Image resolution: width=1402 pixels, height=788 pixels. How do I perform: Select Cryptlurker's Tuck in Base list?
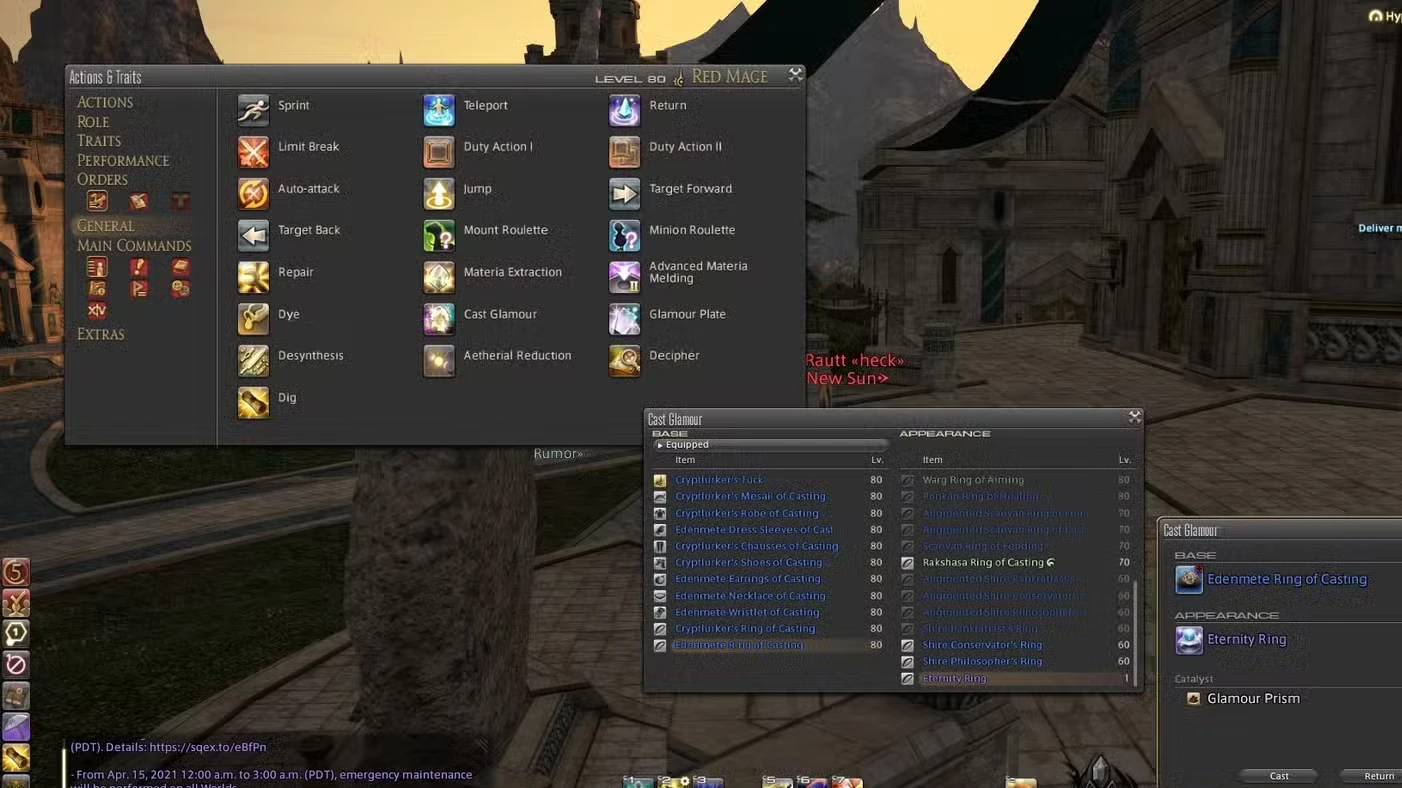click(x=769, y=480)
